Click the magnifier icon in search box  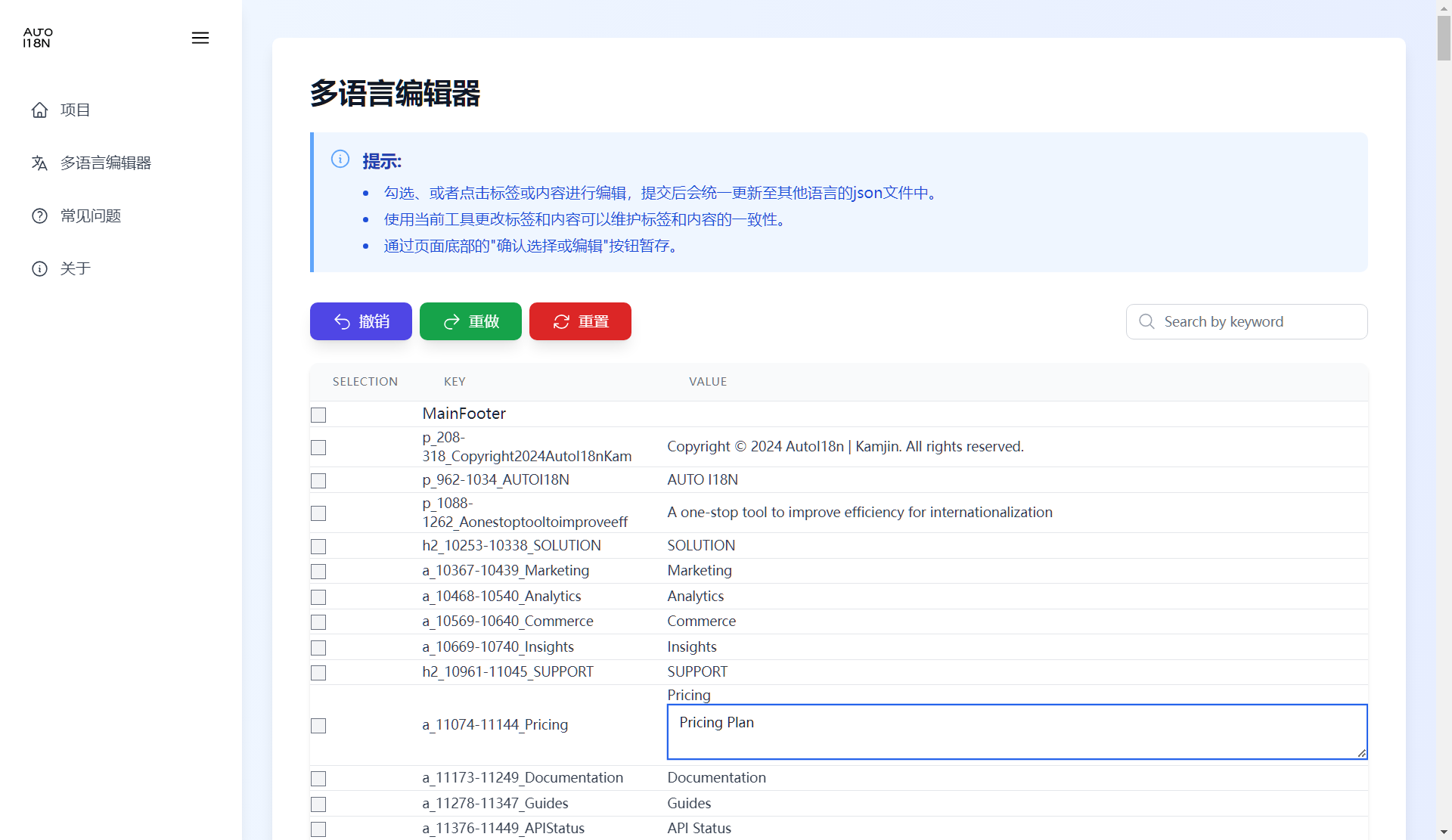pos(1146,321)
